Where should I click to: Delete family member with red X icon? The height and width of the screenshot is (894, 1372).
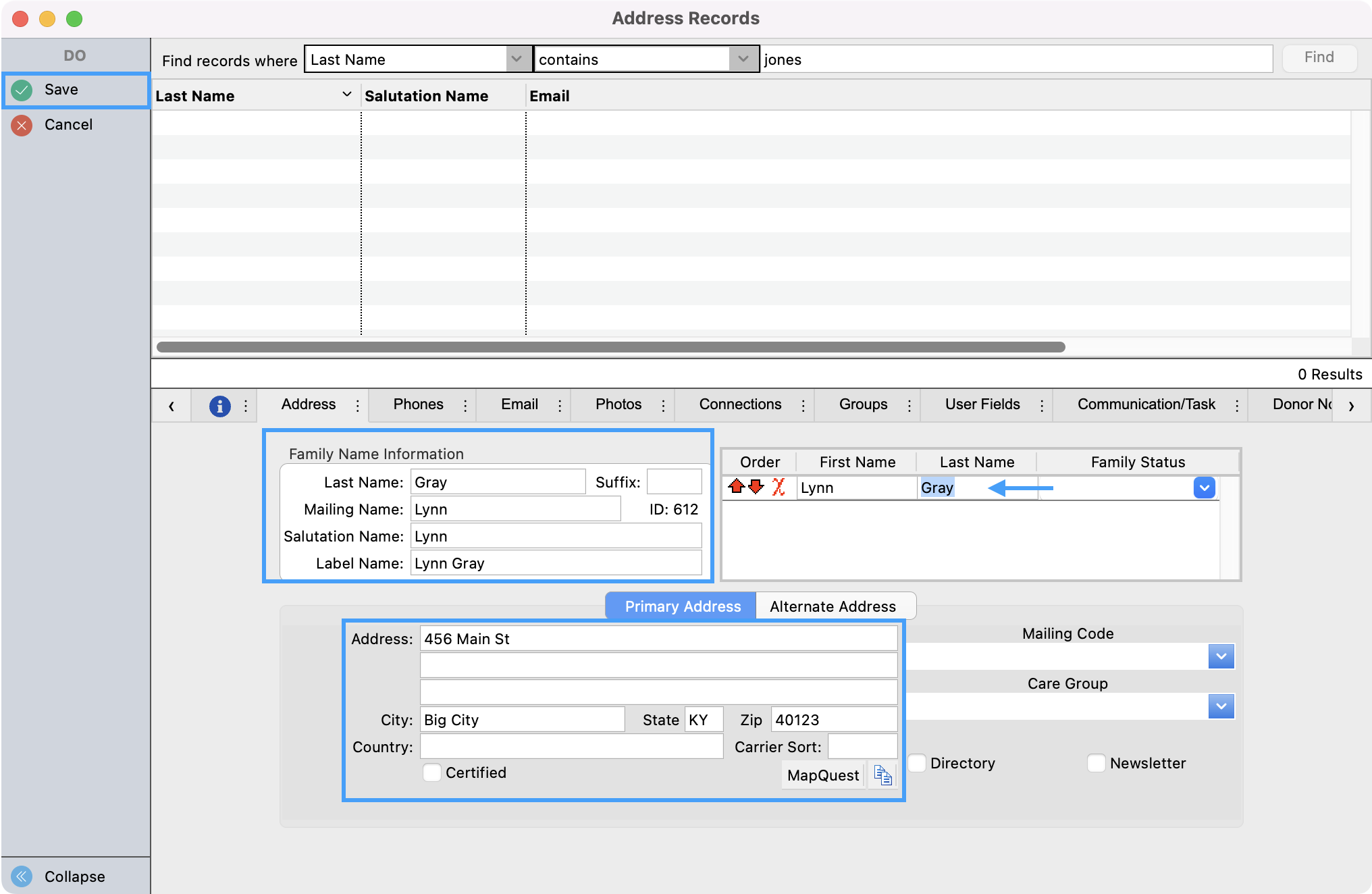tap(779, 487)
